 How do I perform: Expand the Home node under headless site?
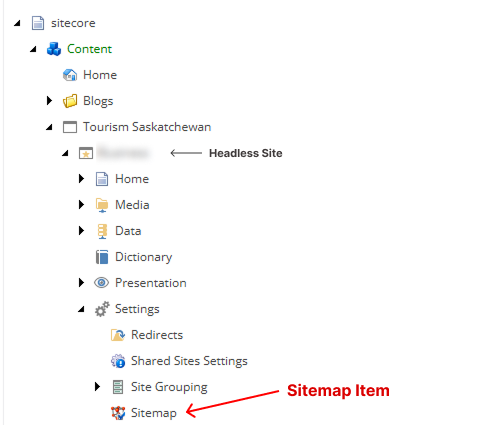pos(81,179)
